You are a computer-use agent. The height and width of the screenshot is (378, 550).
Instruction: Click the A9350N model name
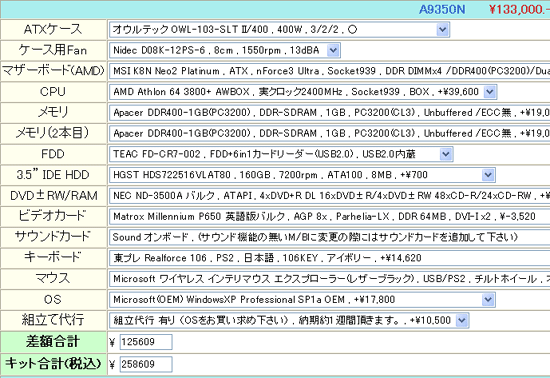click(442, 9)
